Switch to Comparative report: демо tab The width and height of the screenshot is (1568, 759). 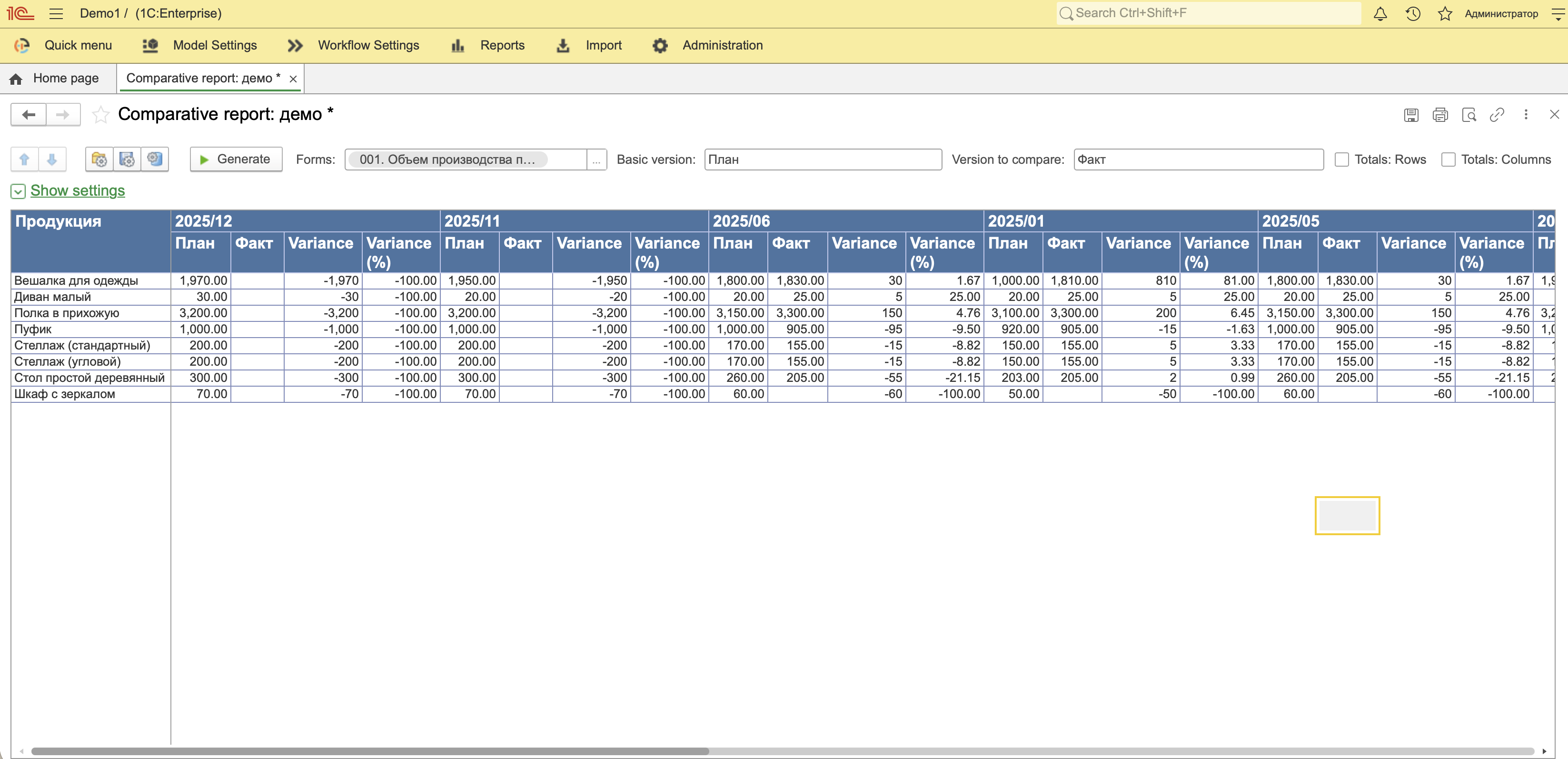click(x=203, y=79)
